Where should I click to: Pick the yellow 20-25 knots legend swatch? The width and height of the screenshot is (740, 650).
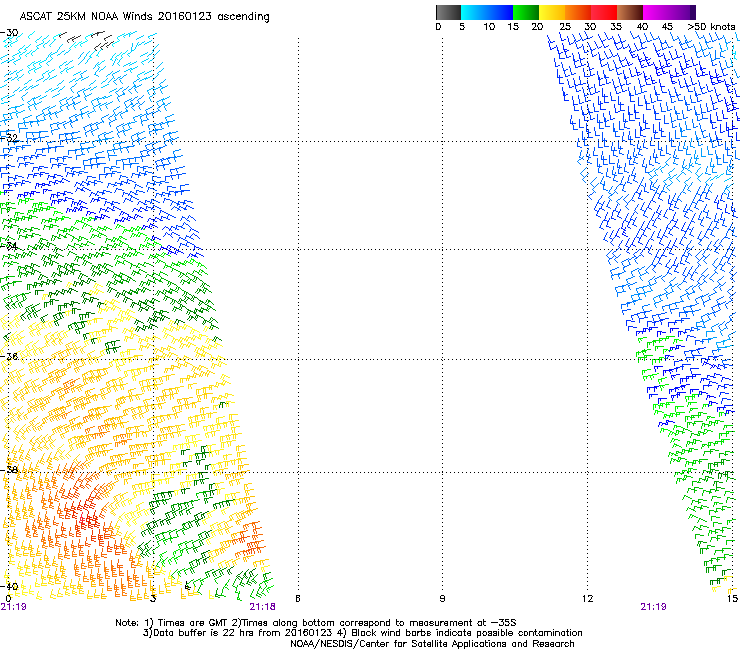coord(552,12)
